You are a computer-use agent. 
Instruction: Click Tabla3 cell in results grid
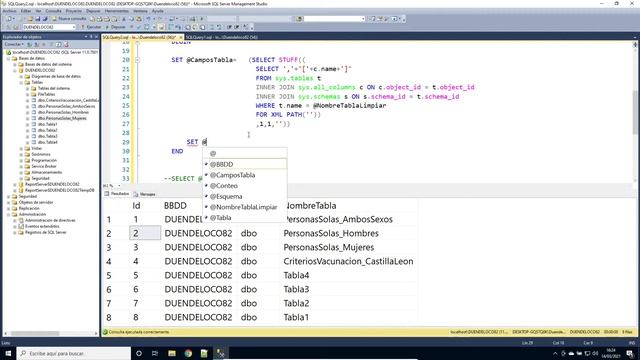[296, 289]
